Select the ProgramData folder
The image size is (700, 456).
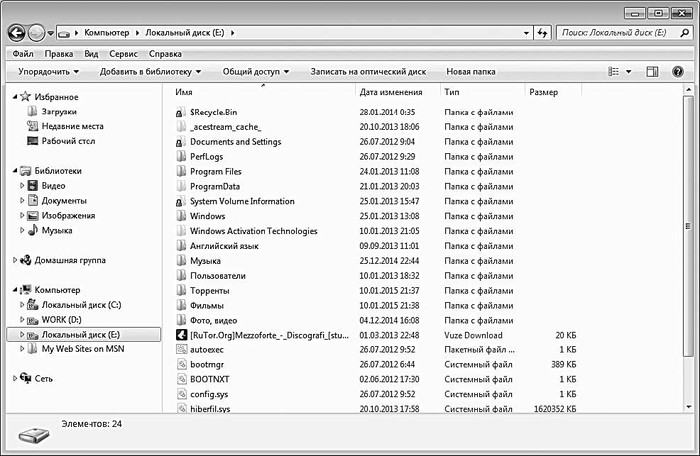pos(215,186)
